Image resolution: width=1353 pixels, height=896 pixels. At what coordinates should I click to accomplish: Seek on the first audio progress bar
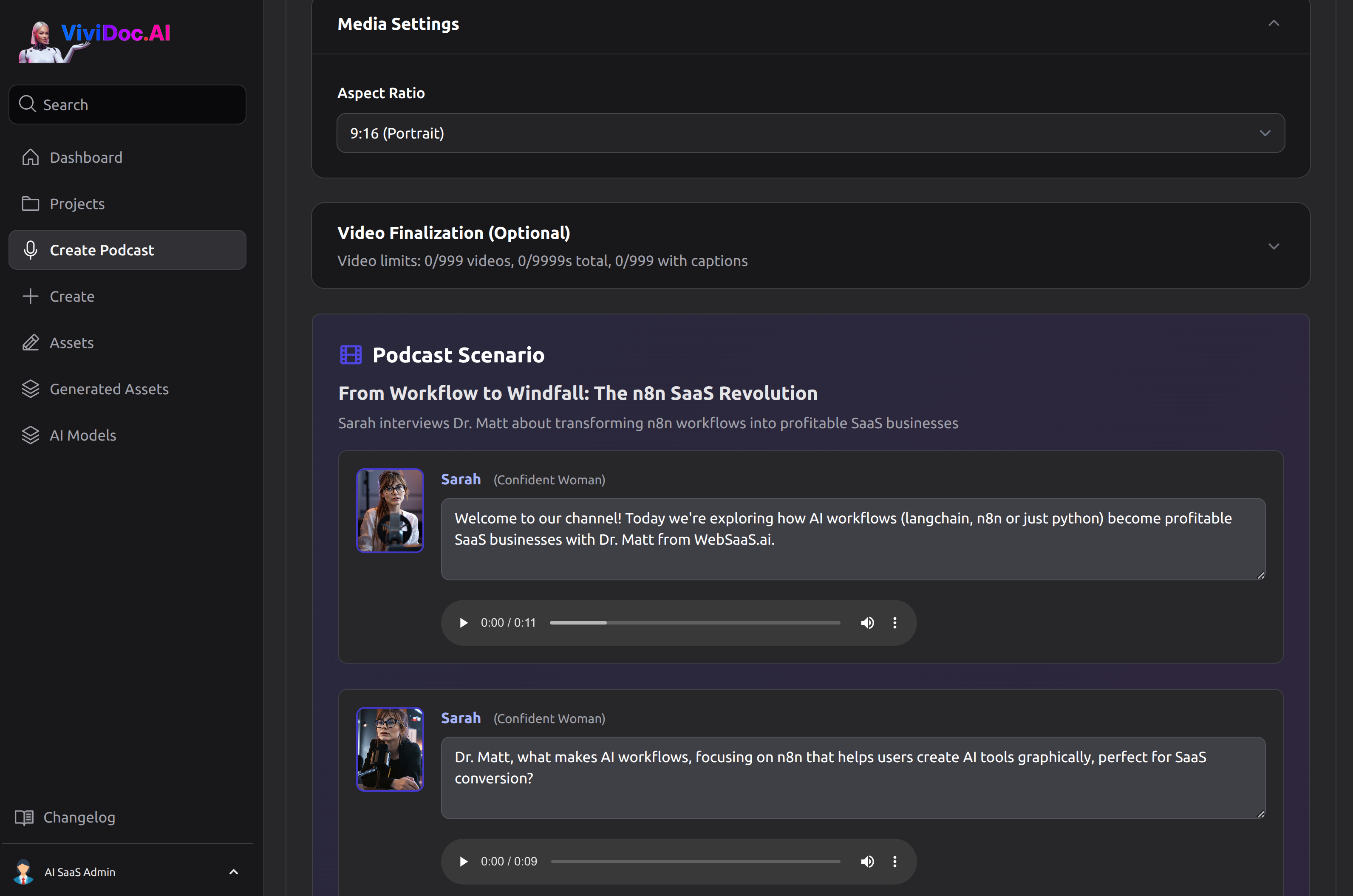click(694, 622)
